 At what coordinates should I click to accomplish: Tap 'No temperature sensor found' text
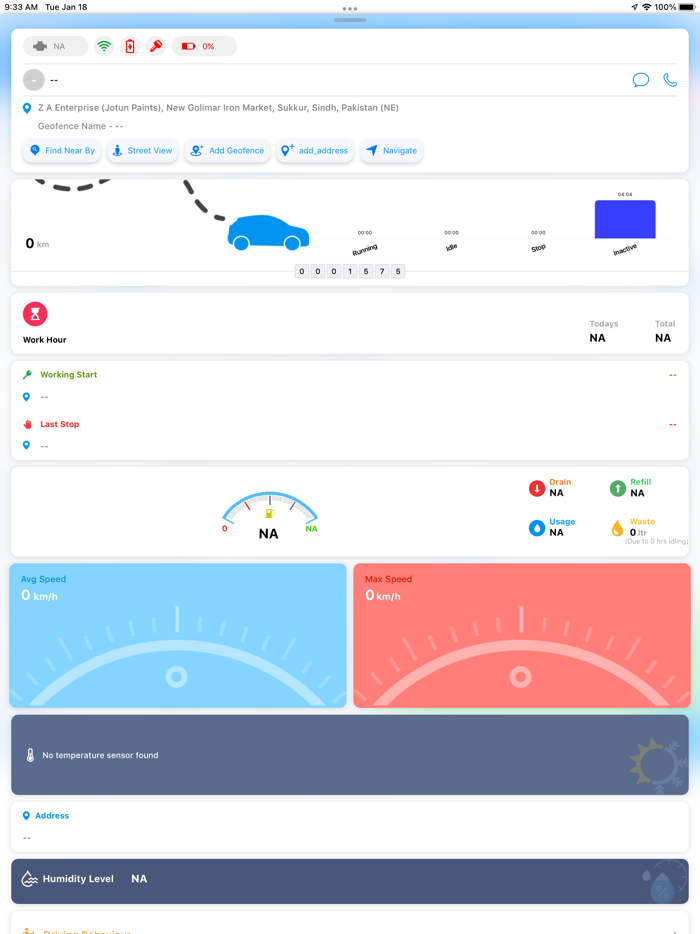pyautogui.click(x=100, y=755)
